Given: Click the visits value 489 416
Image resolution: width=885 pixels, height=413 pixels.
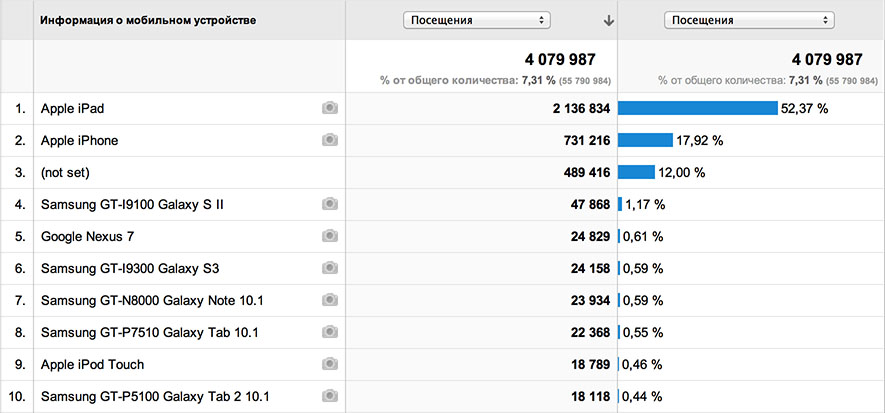Looking at the screenshot, I should 586,173.
